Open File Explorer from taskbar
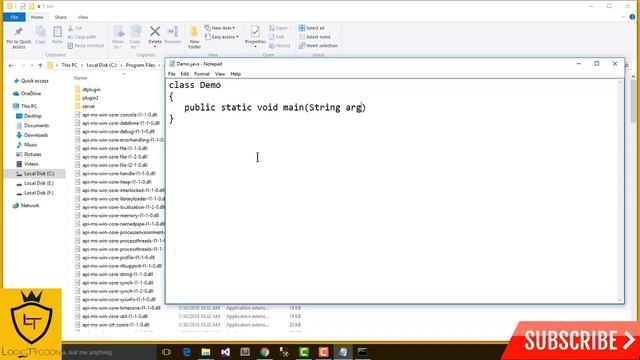Image resolution: width=640 pixels, height=360 pixels. (206, 351)
